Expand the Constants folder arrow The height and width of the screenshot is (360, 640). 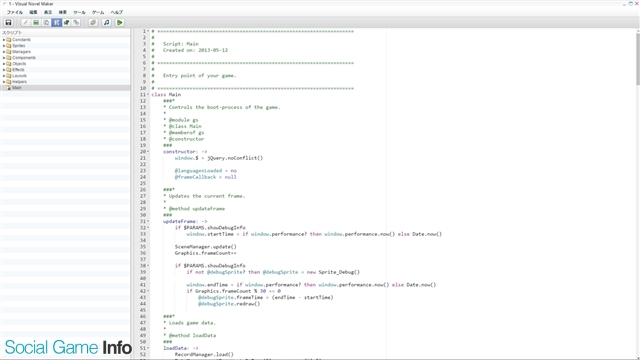(4, 40)
